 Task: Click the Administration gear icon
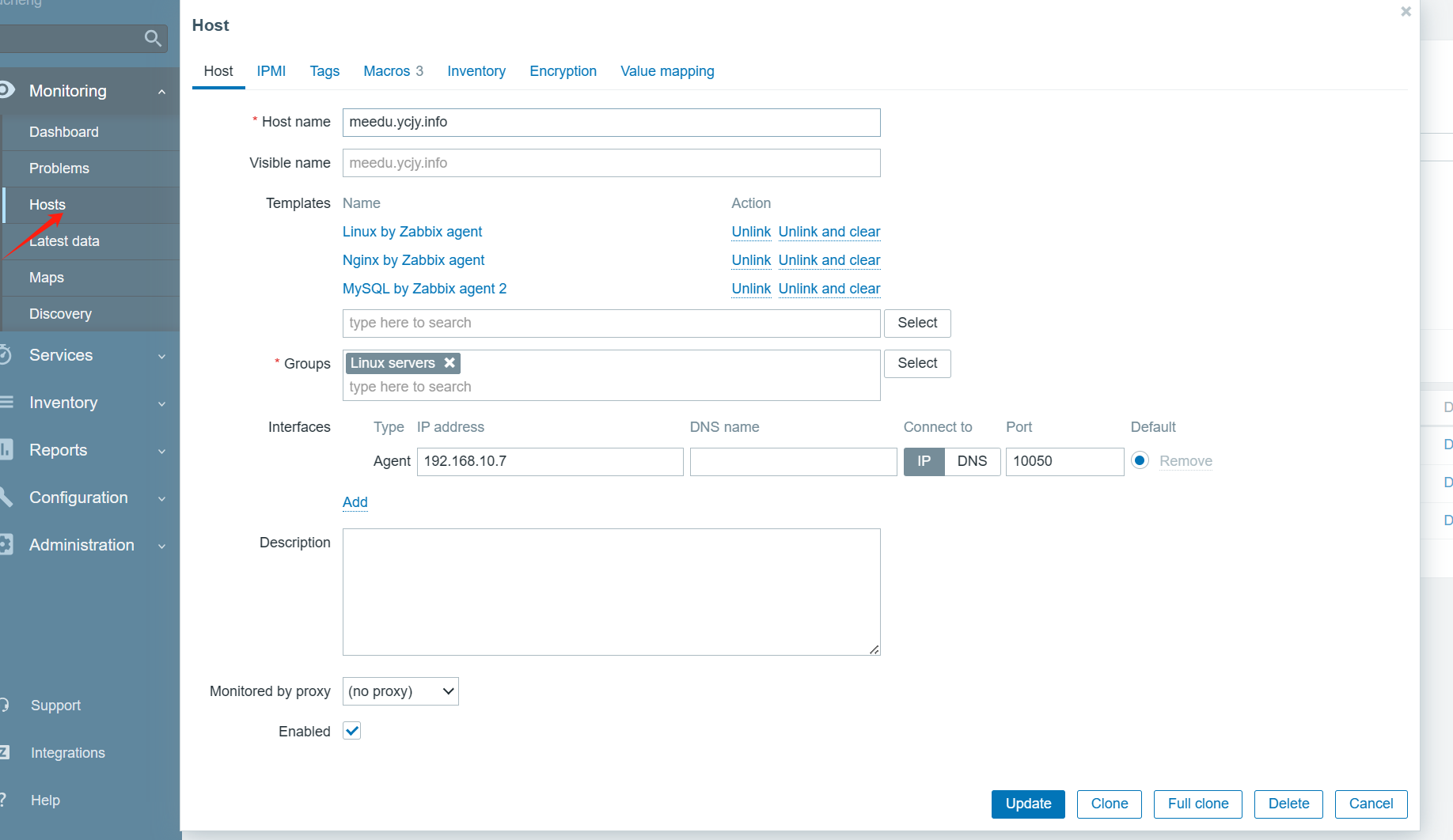coord(6,545)
